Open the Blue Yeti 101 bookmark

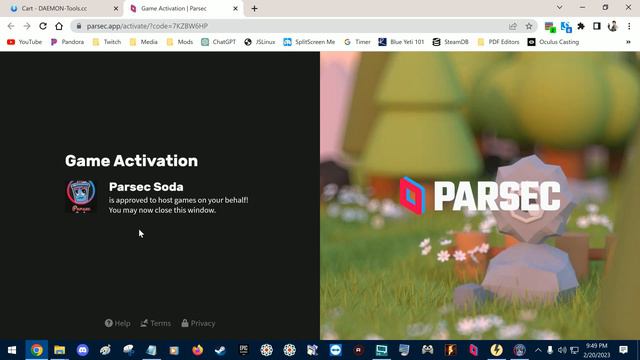[x=401, y=42]
